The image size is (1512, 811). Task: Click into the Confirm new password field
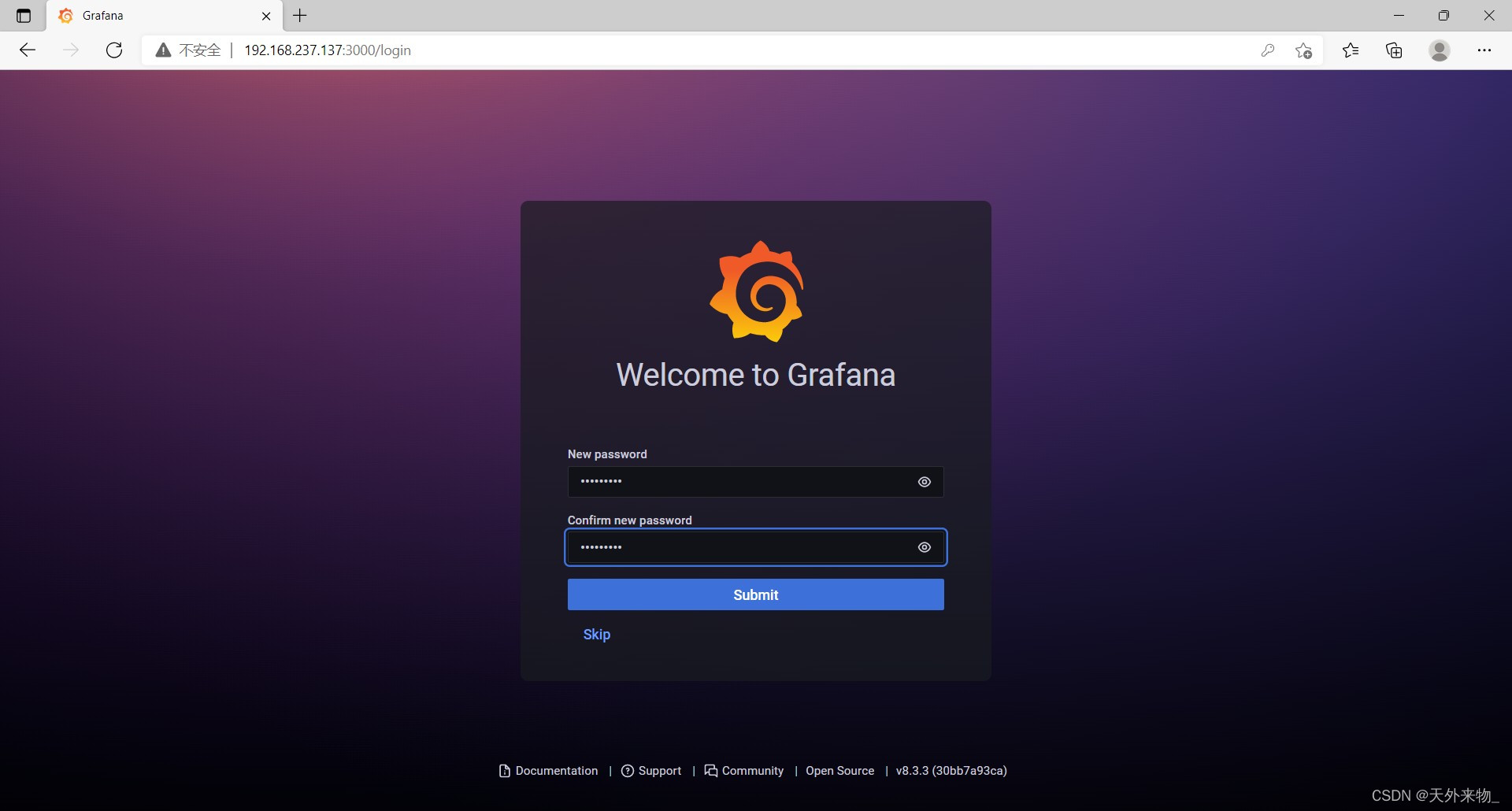[740, 547]
